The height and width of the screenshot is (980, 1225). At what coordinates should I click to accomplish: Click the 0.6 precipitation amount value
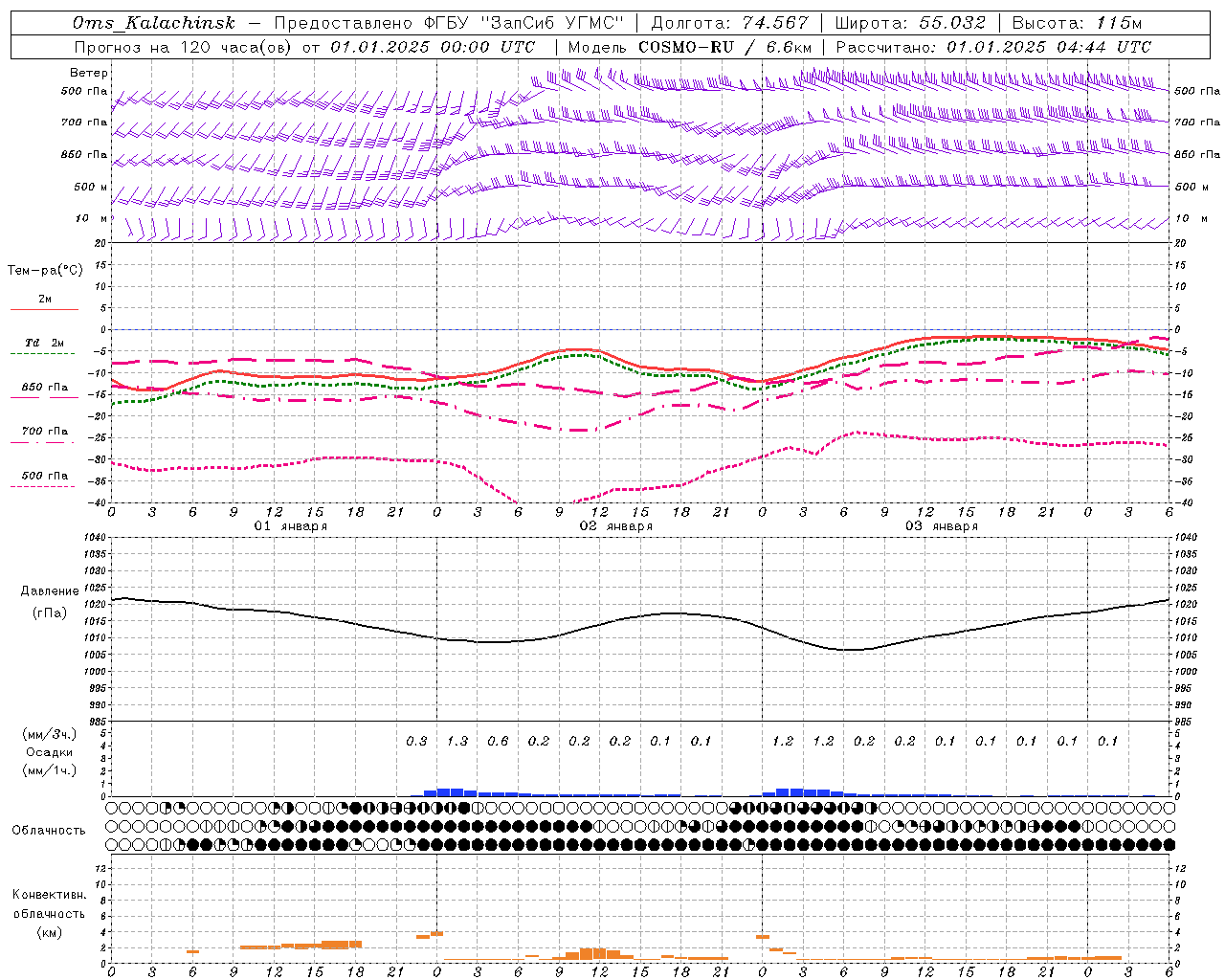pos(498,741)
